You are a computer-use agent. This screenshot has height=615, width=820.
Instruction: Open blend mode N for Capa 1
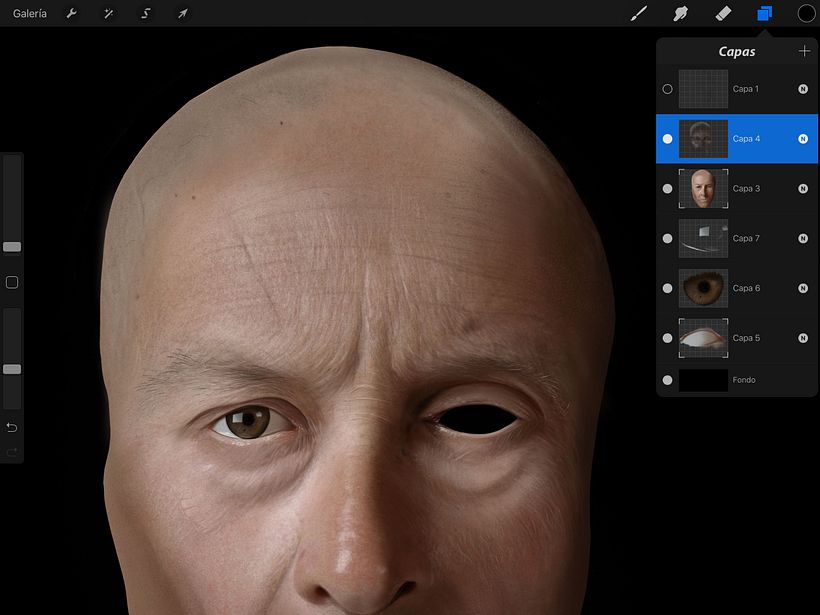pos(803,89)
